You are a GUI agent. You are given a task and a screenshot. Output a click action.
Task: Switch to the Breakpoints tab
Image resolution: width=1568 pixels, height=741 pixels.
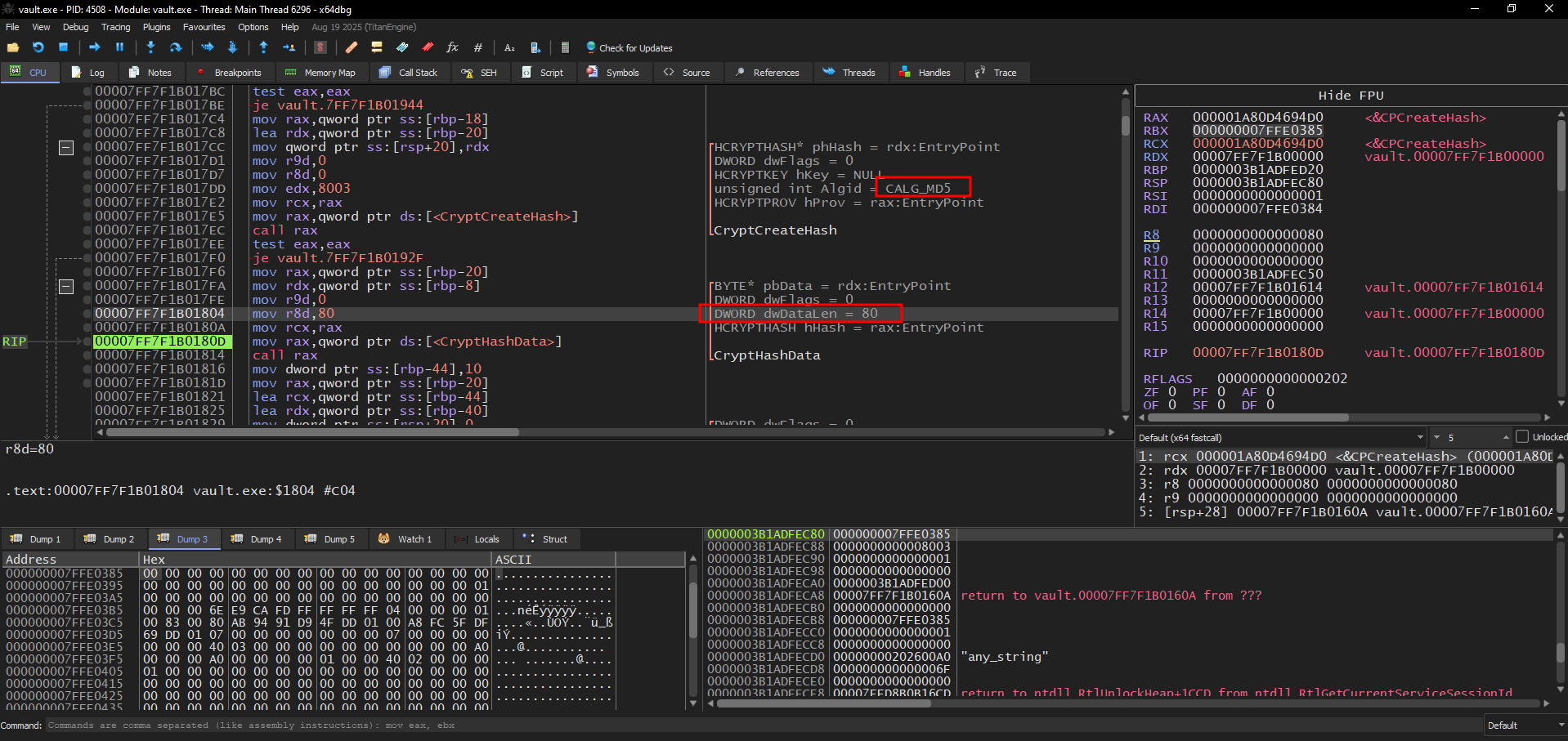(229, 73)
